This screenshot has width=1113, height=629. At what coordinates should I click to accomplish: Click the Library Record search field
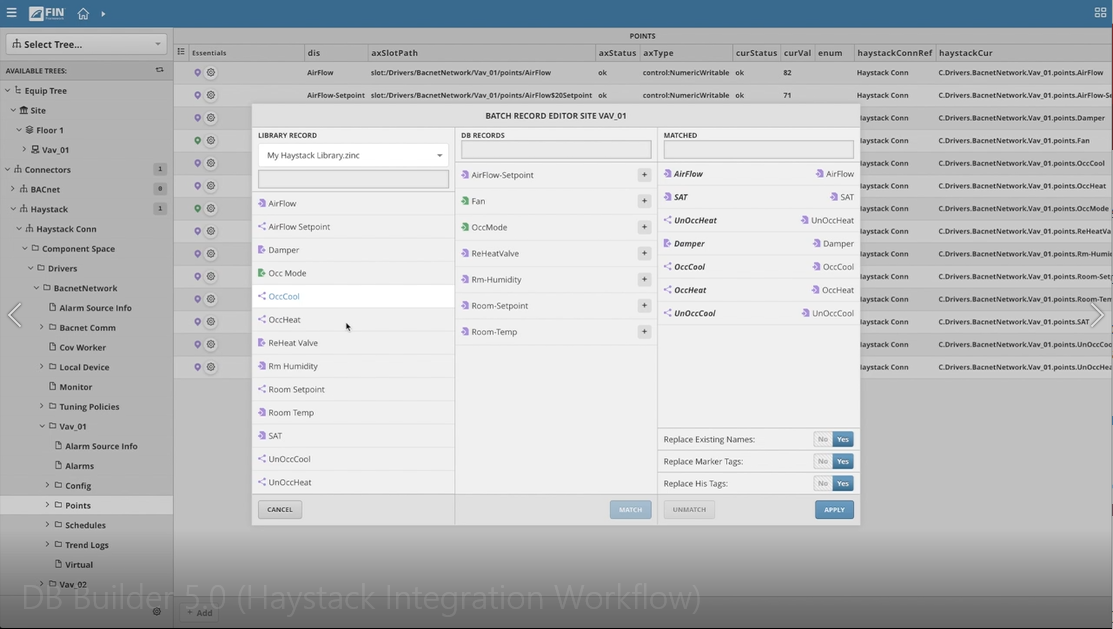tap(353, 179)
